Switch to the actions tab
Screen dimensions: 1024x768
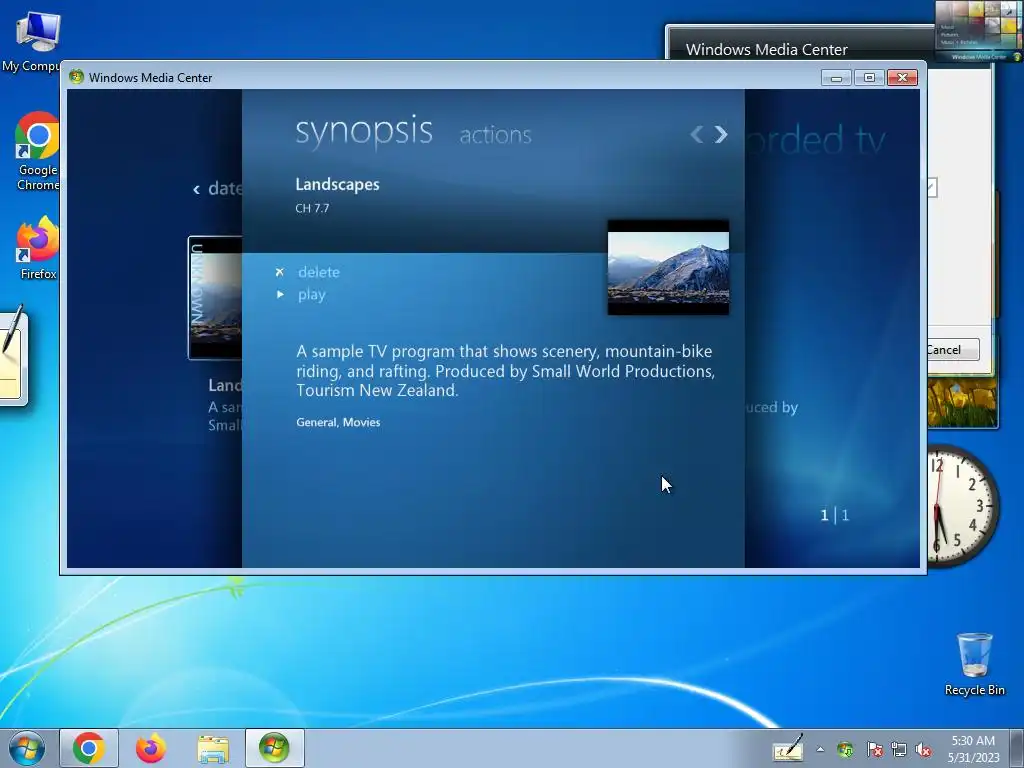[496, 135]
